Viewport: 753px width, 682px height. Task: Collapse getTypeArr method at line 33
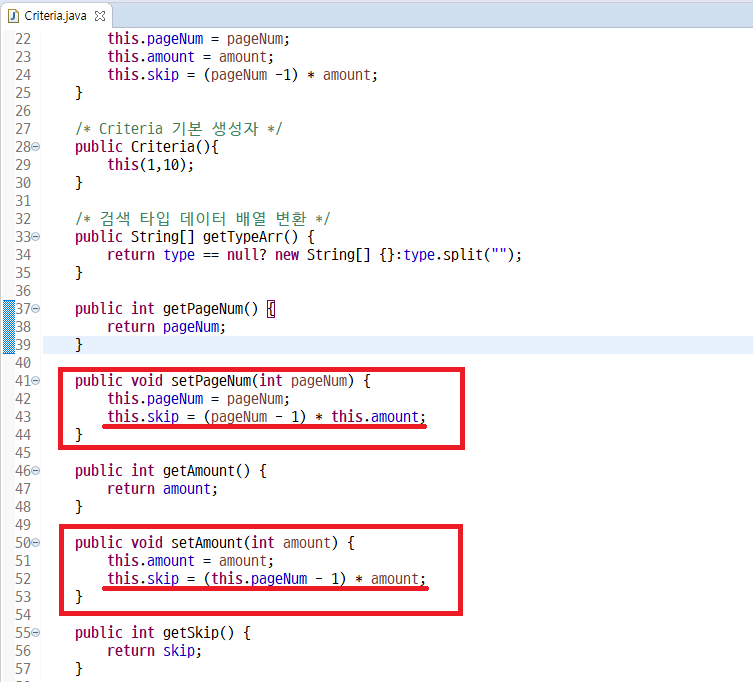(36, 236)
